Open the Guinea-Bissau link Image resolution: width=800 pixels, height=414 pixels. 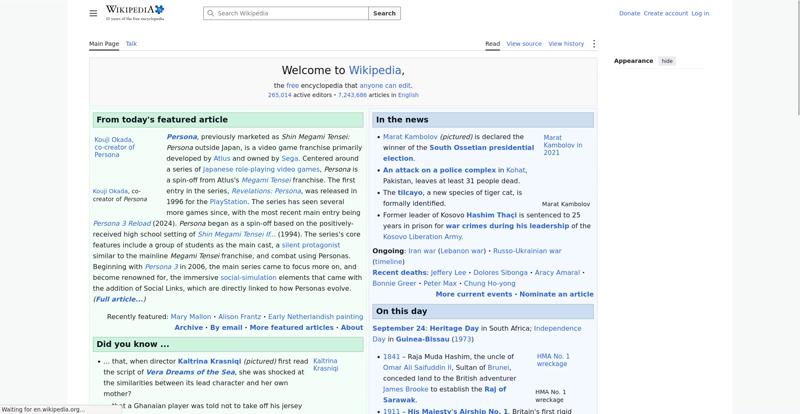click(x=422, y=339)
